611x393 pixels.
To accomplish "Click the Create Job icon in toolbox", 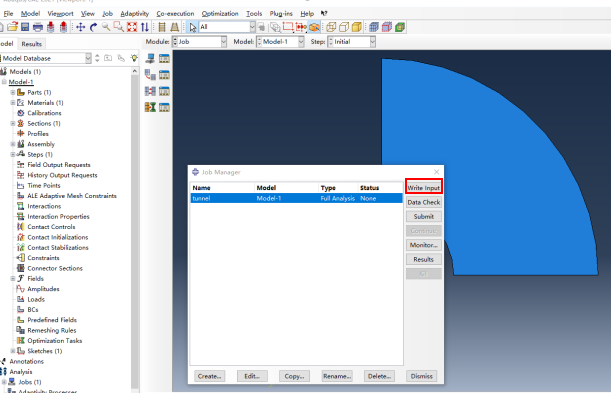I will pyautogui.click(x=150, y=58).
